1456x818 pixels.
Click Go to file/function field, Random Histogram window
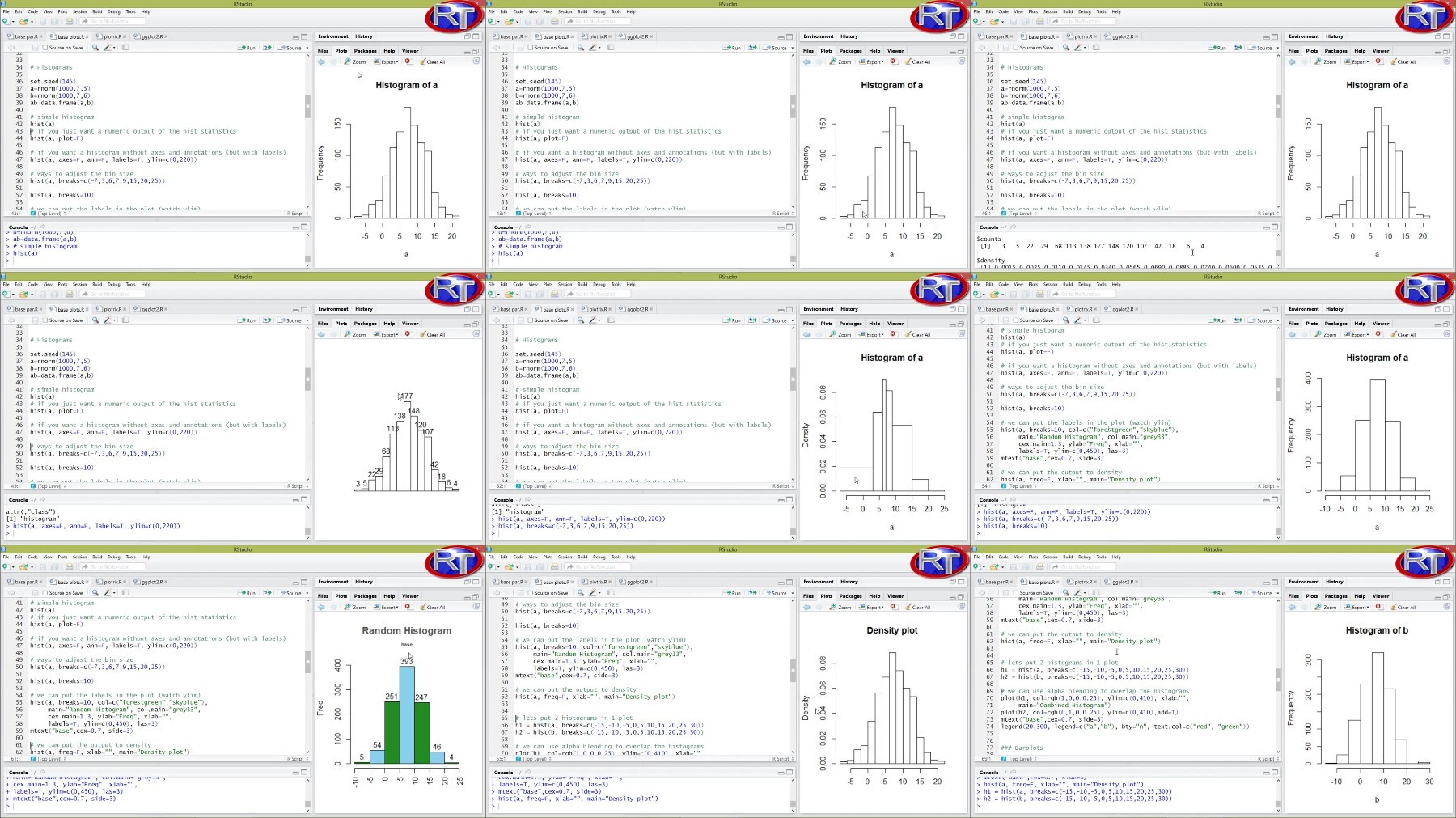pyautogui.click(x=112, y=566)
